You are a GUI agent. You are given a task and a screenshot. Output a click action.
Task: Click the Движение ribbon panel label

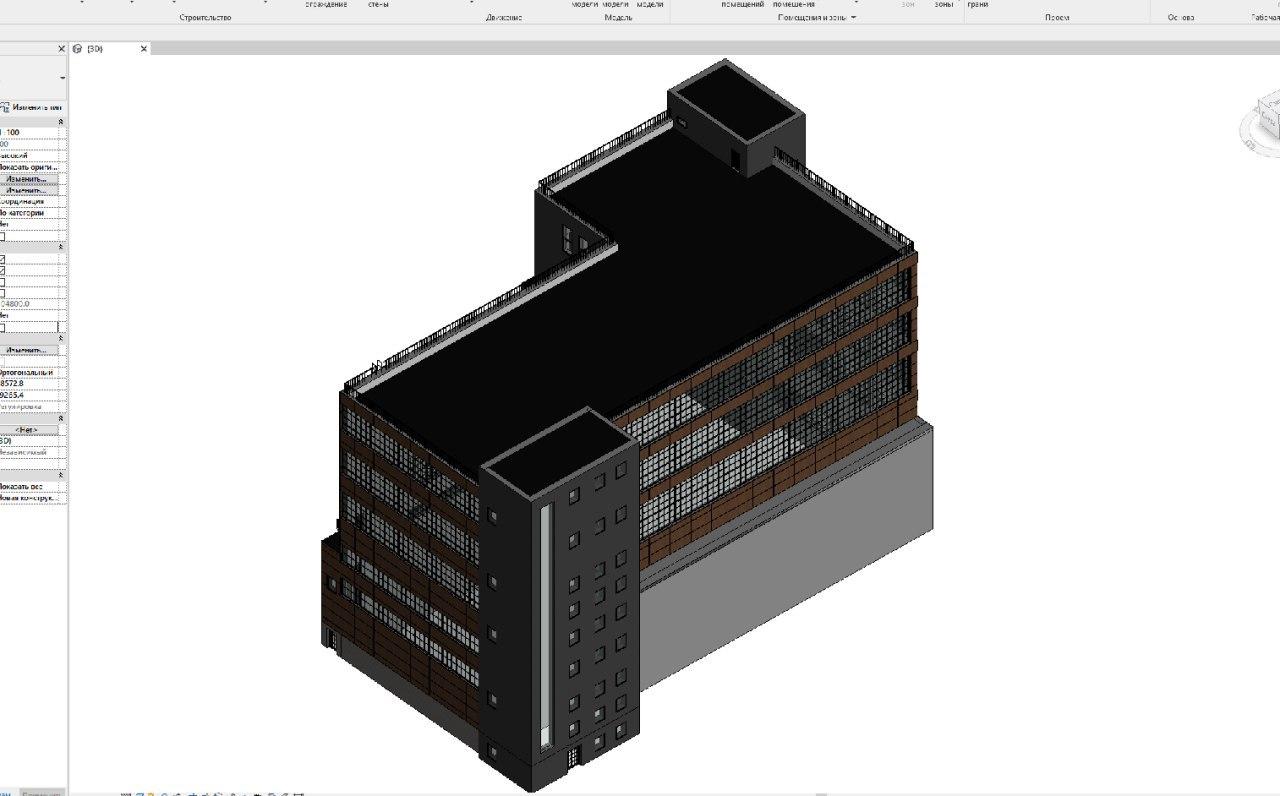coord(504,18)
